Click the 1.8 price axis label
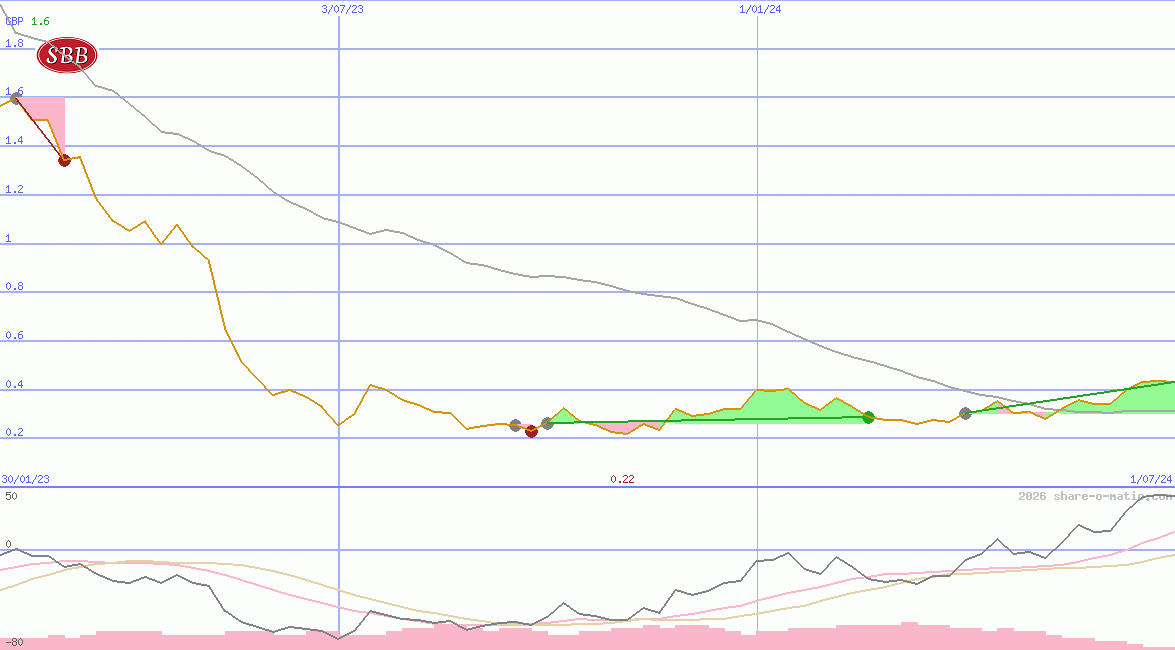The height and width of the screenshot is (650, 1175). [x=14, y=44]
